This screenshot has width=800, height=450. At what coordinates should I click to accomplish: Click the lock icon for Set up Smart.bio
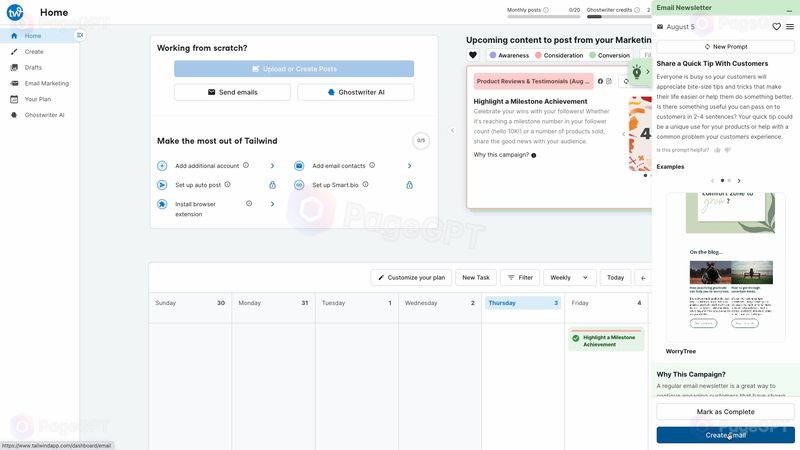(x=409, y=185)
